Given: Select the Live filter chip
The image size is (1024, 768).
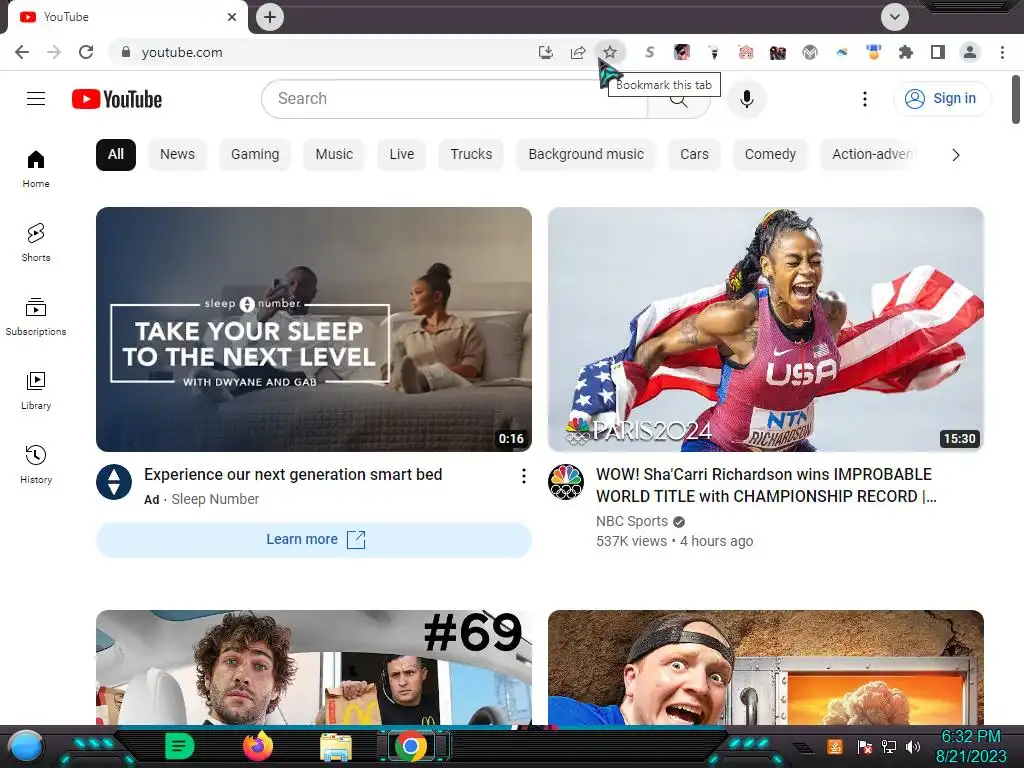Looking at the screenshot, I should pyautogui.click(x=402, y=155).
